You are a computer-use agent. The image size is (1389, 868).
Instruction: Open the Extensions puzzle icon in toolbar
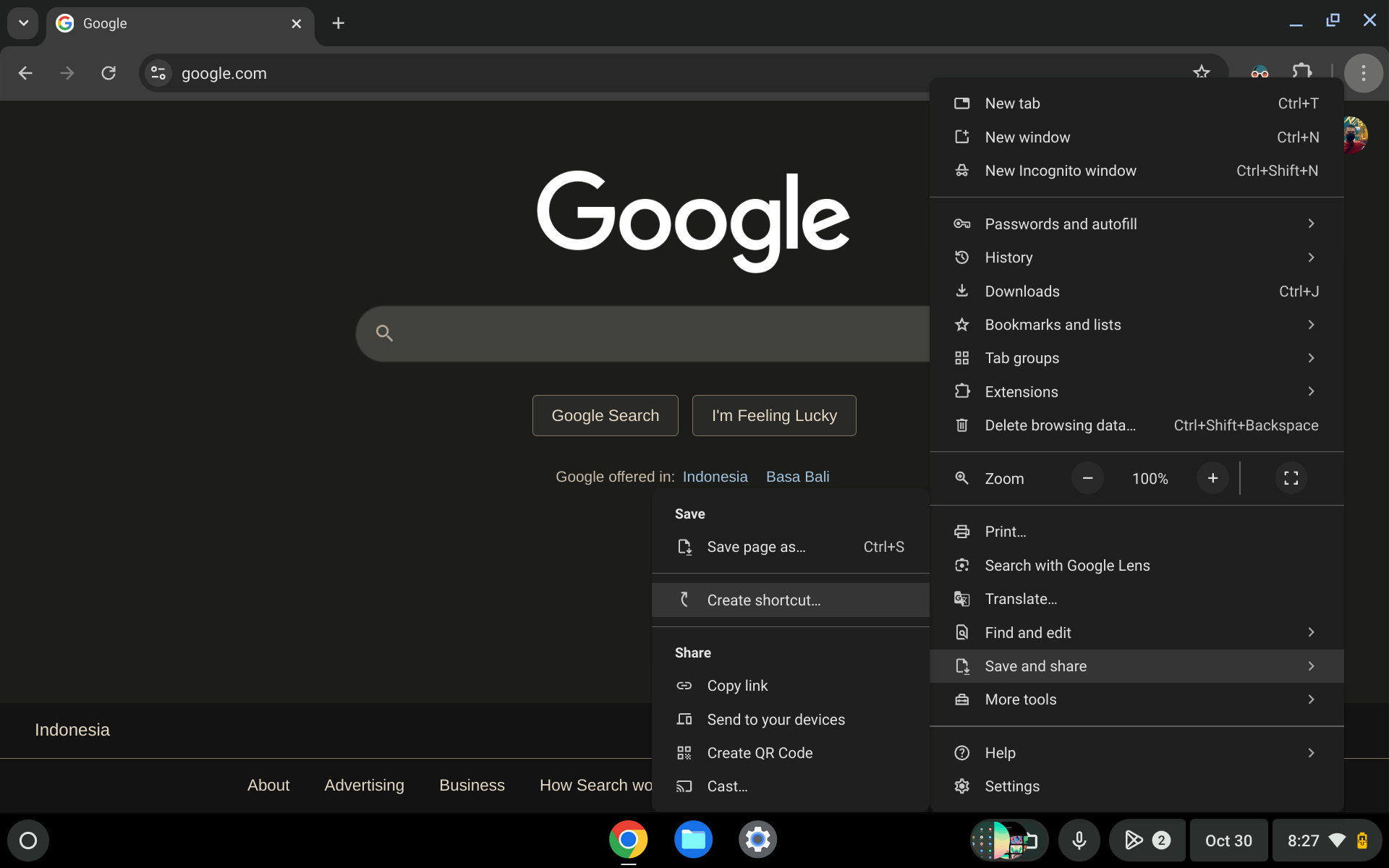(1302, 72)
